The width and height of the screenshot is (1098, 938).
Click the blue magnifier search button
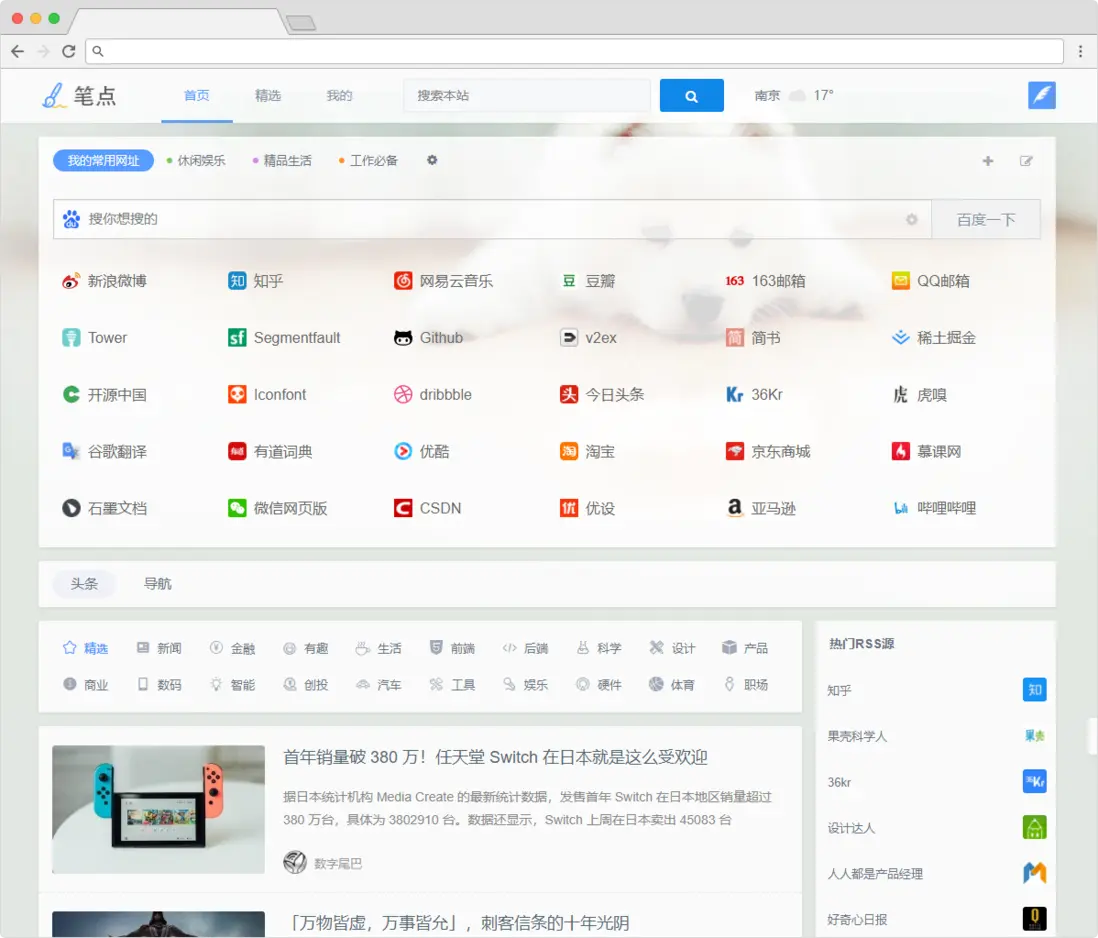pos(692,95)
